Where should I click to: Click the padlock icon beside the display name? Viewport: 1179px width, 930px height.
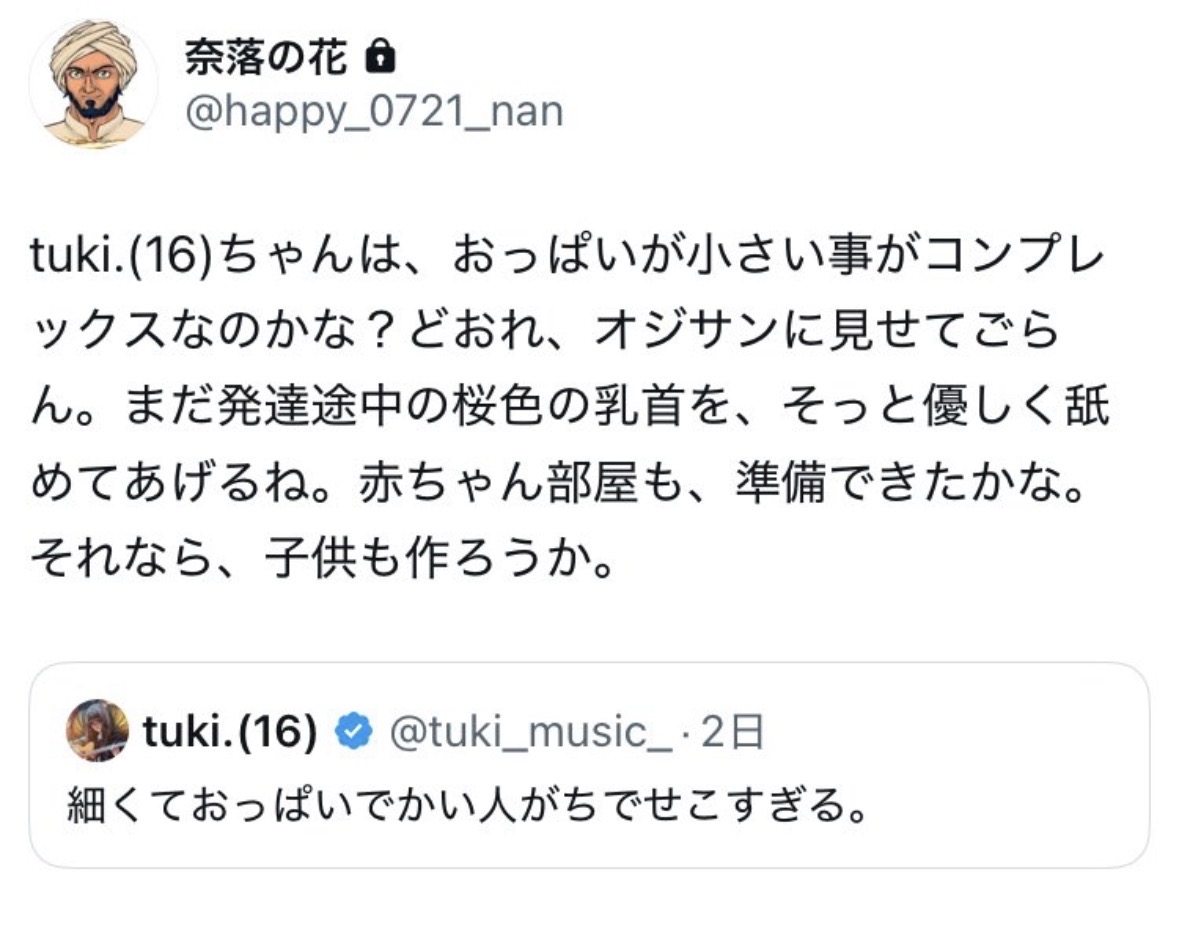tap(380, 61)
